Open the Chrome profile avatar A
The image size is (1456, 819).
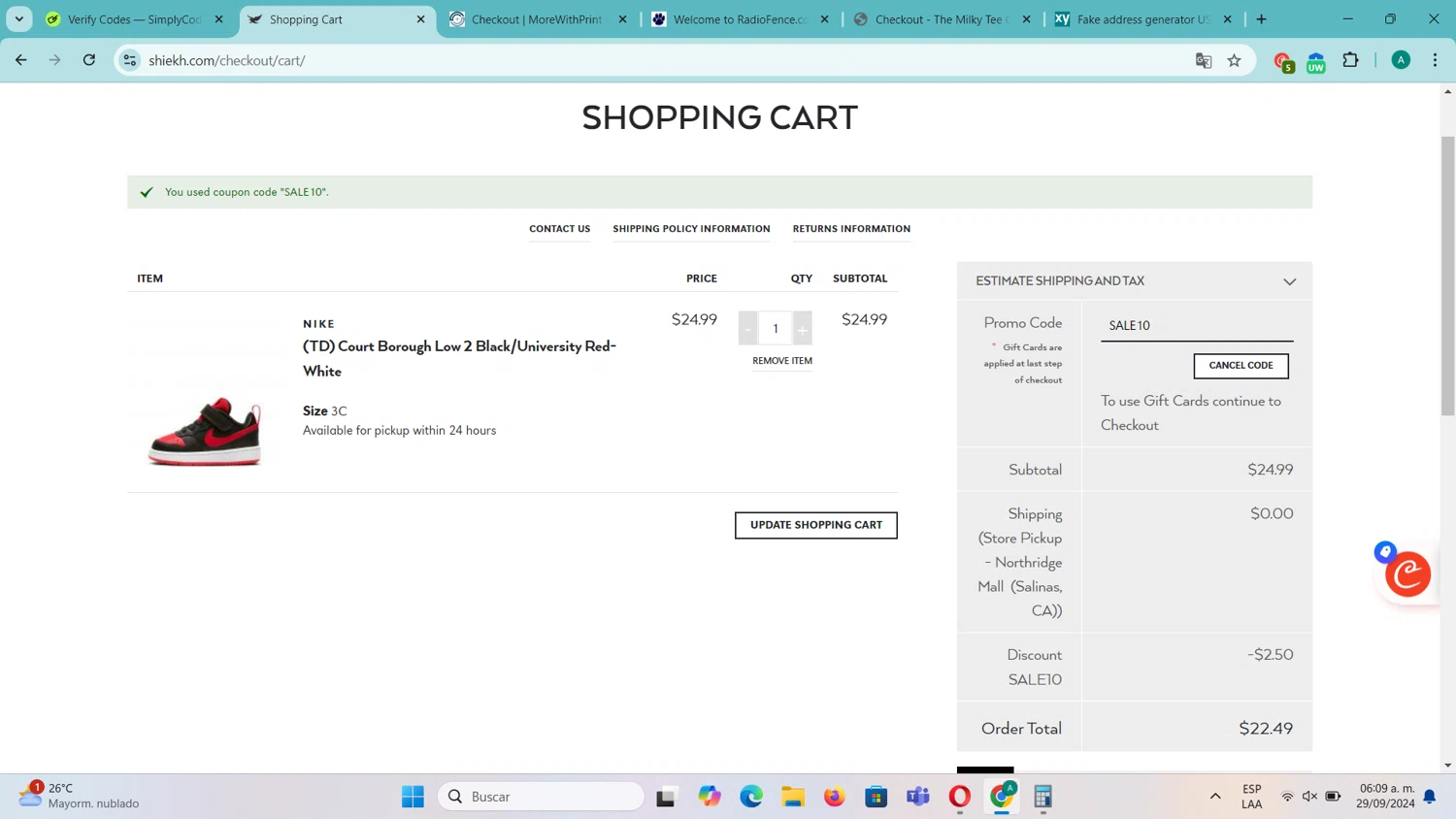1401,60
